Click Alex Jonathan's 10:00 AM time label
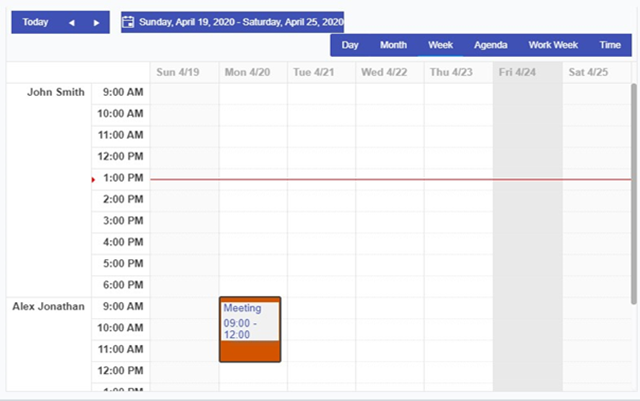 click(x=120, y=328)
